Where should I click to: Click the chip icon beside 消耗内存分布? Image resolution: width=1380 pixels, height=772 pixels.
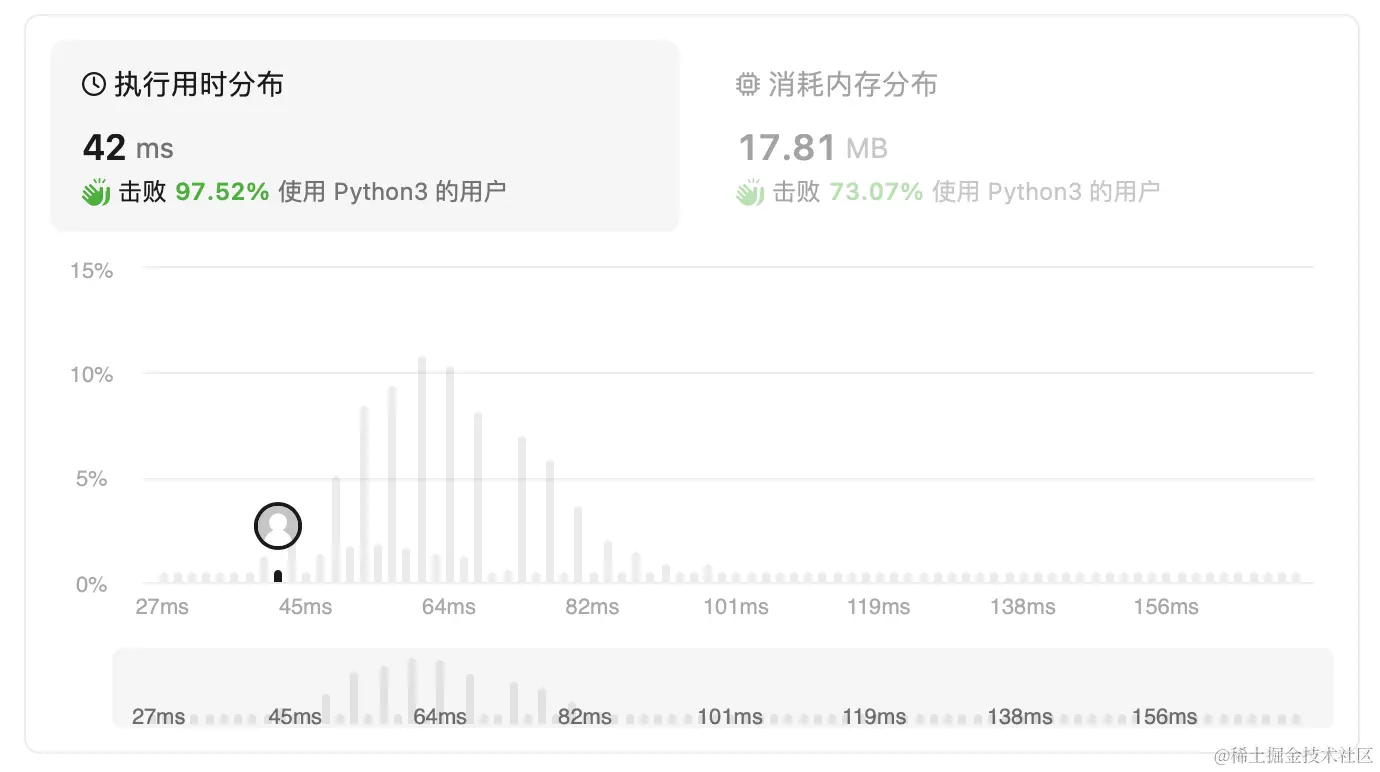pos(748,85)
